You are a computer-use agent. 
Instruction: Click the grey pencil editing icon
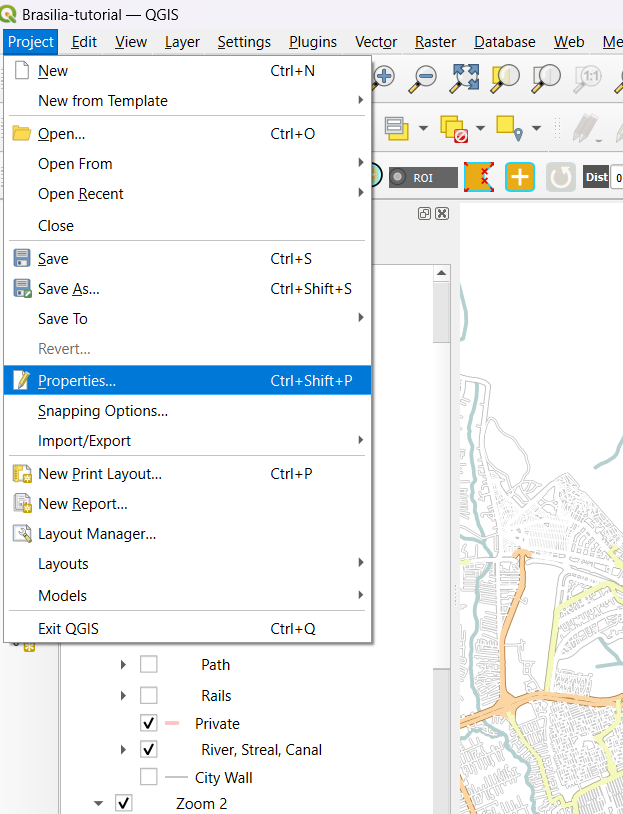pyautogui.click(x=587, y=128)
